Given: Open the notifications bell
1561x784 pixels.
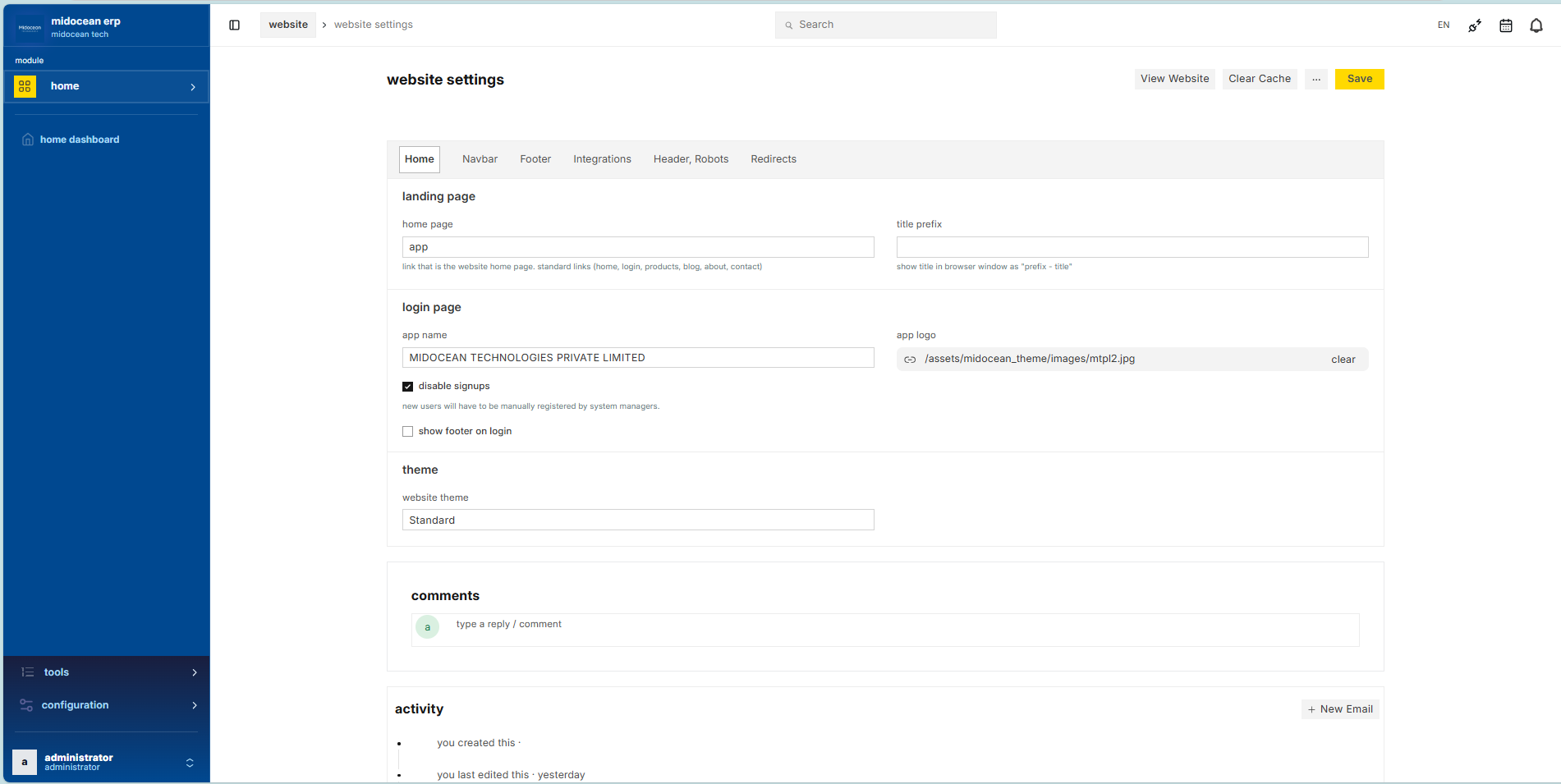Looking at the screenshot, I should click(x=1536, y=25).
